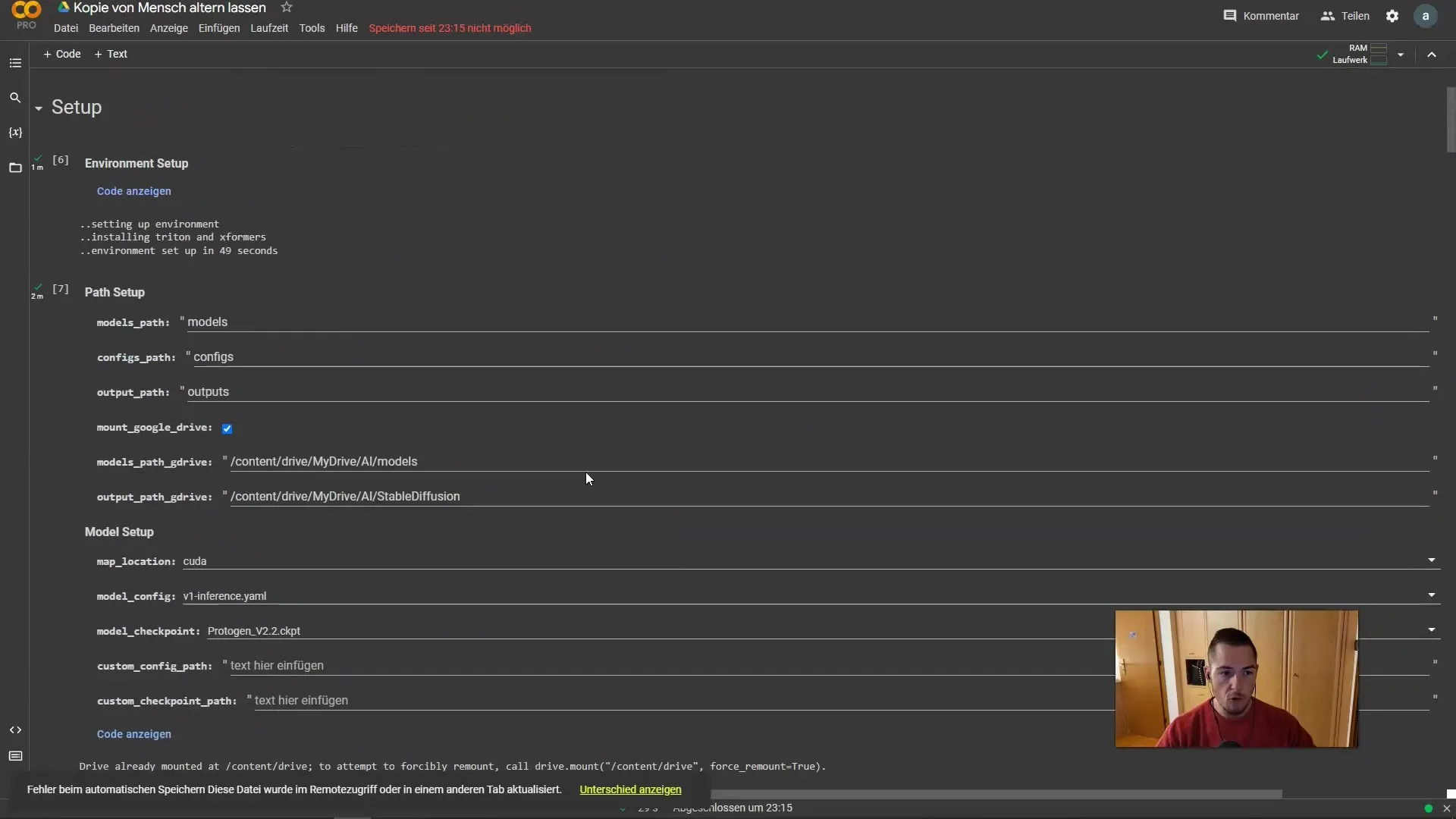
Task: Click the code snippets icon in sidebar
Action: (15, 730)
